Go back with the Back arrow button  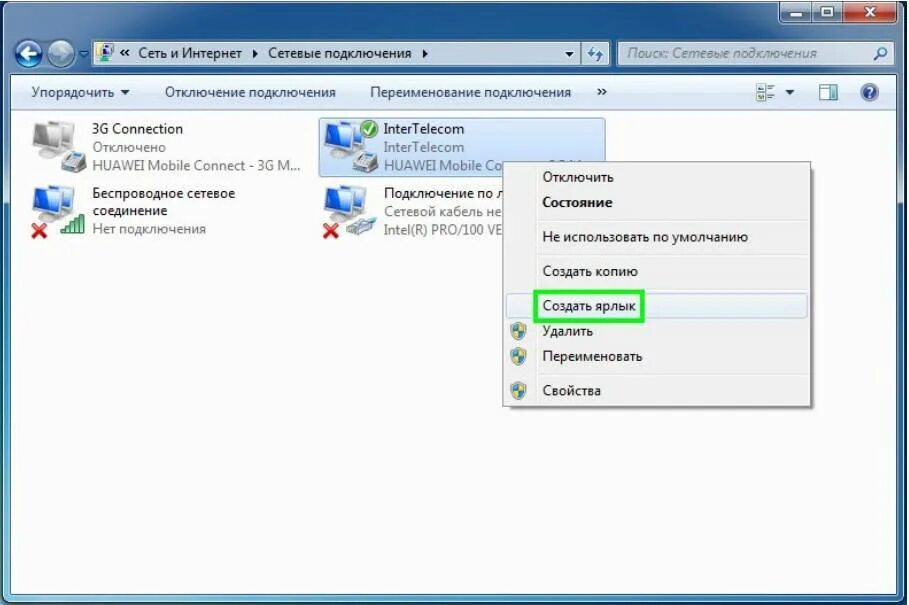[x=28, y=54]
